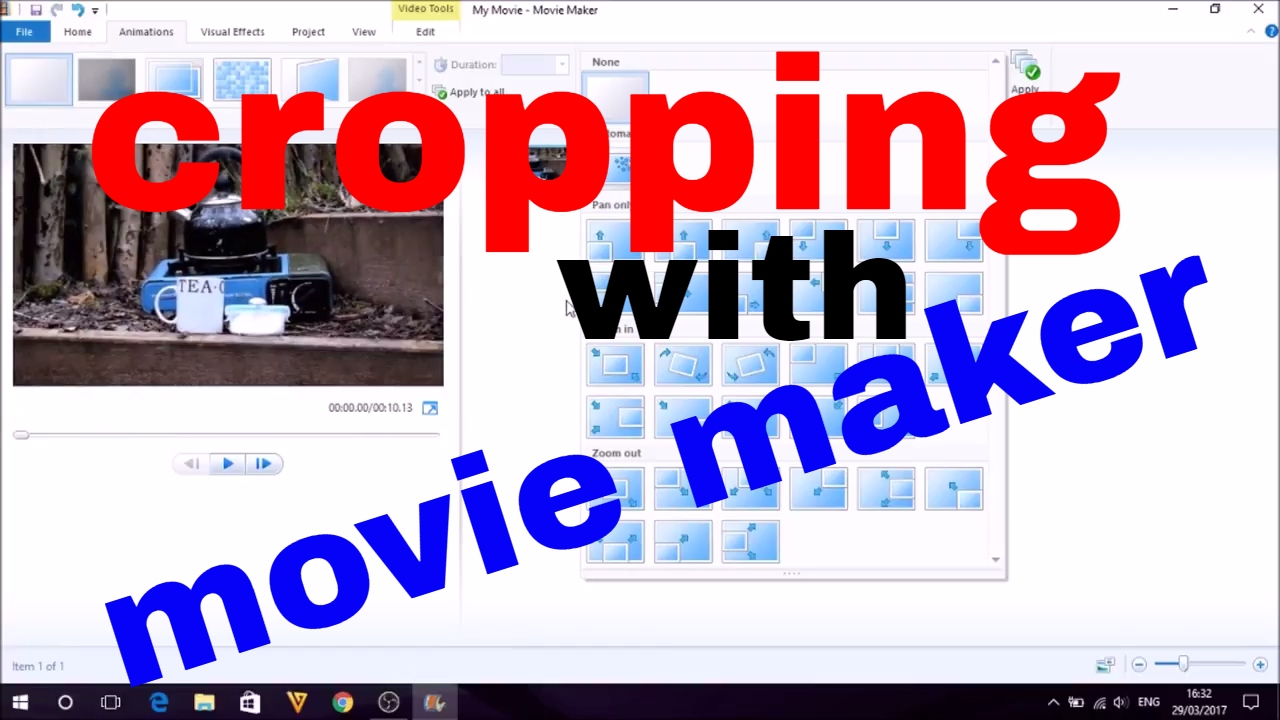1280x720 pixels.
Task: View preview in full screen icon
Action: (430, 408)
